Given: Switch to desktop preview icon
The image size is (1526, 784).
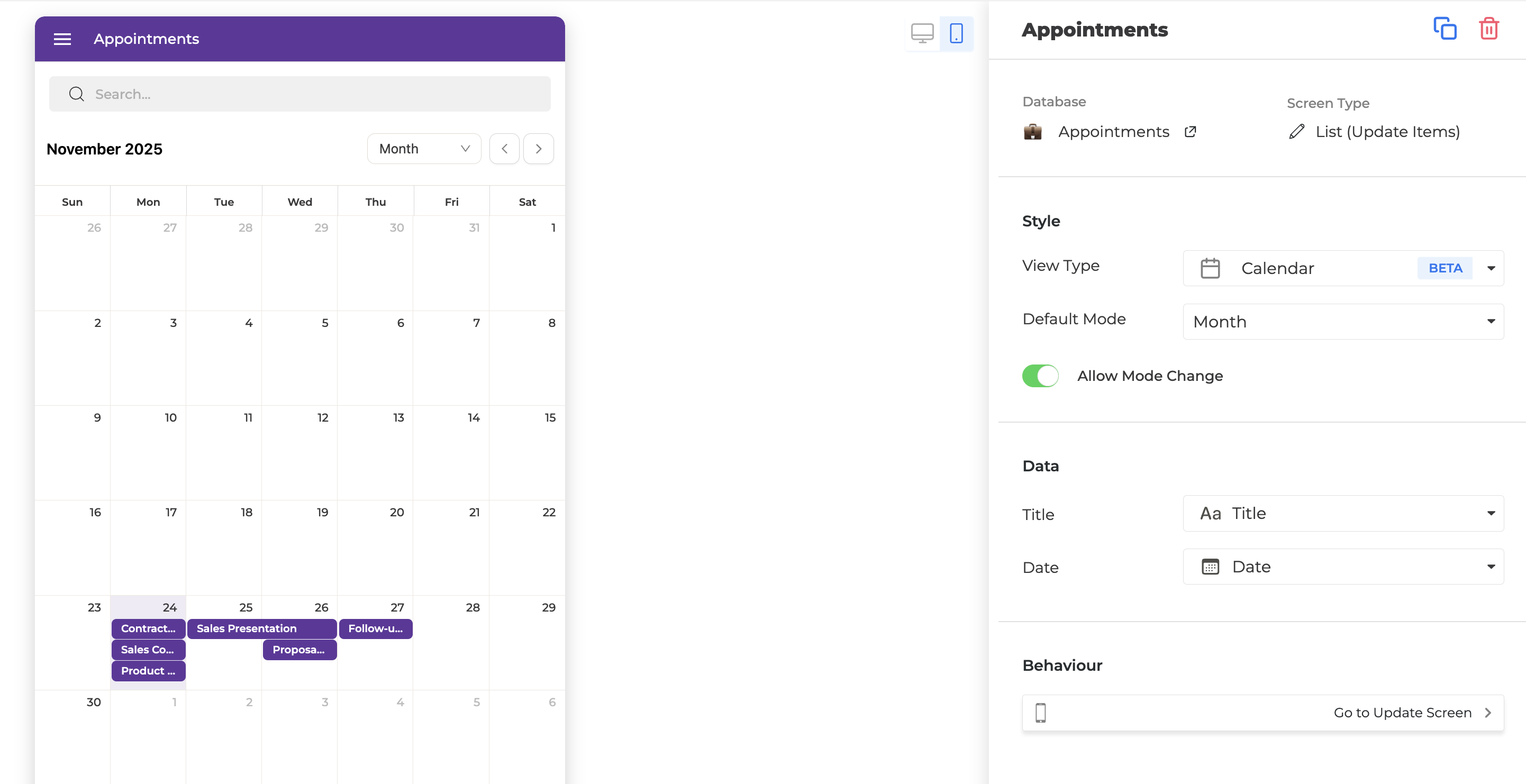Looking at the screenshot, I should 922,33.
